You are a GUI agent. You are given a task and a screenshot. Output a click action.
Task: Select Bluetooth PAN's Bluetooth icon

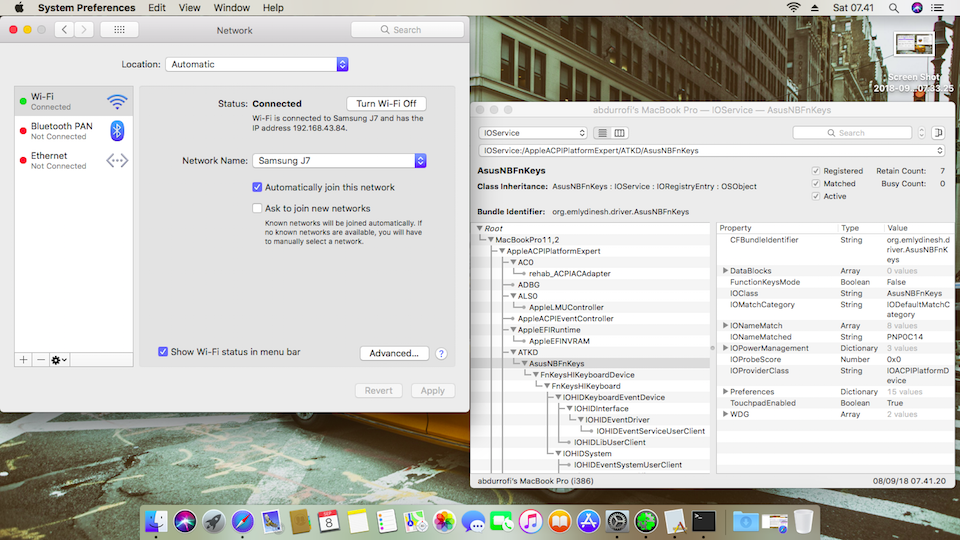click(x=117, y=131)
